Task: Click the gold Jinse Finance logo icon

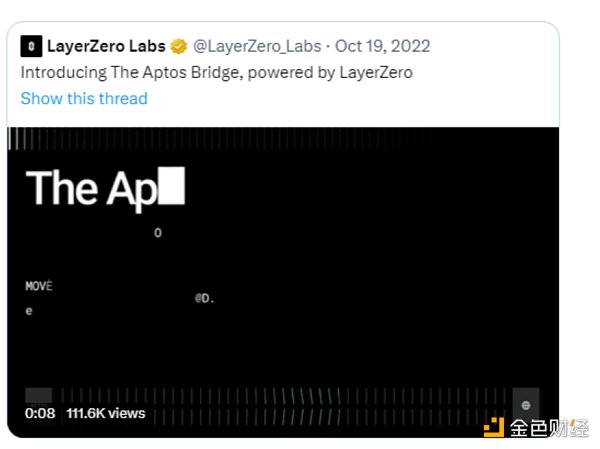Action: coord(493,428)
